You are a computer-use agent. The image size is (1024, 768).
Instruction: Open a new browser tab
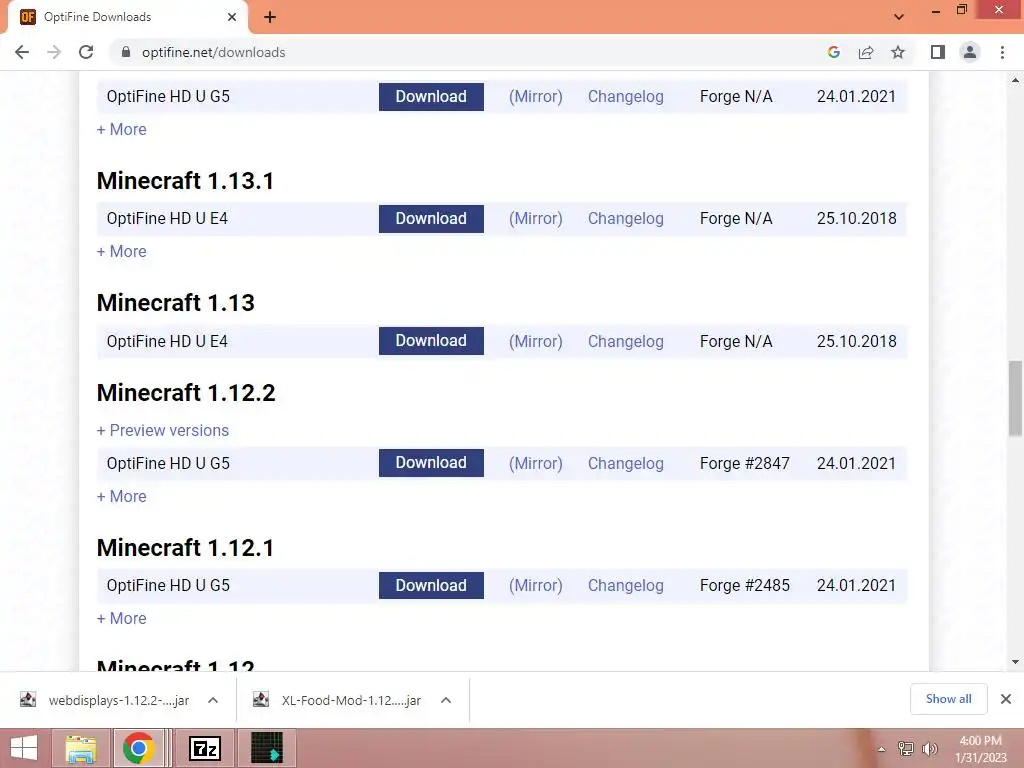(x=270, y=18)
